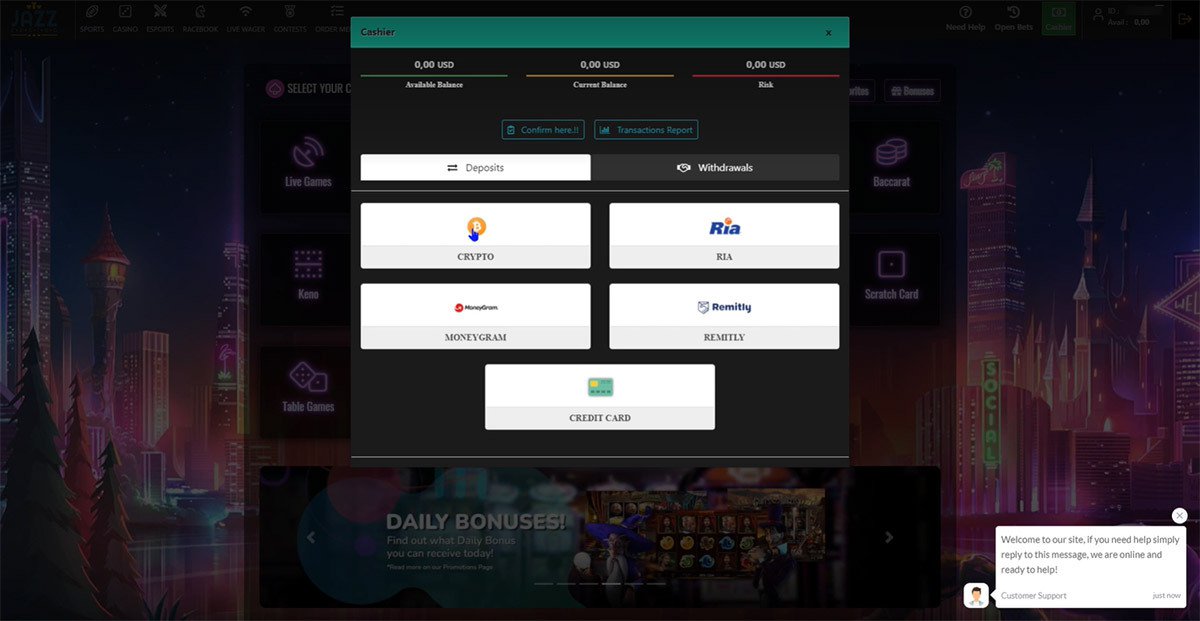Image resolution: width=1200 pixels, height=621 pixels.
Task: Open the Baccarat category
Action: pos(891,167)
